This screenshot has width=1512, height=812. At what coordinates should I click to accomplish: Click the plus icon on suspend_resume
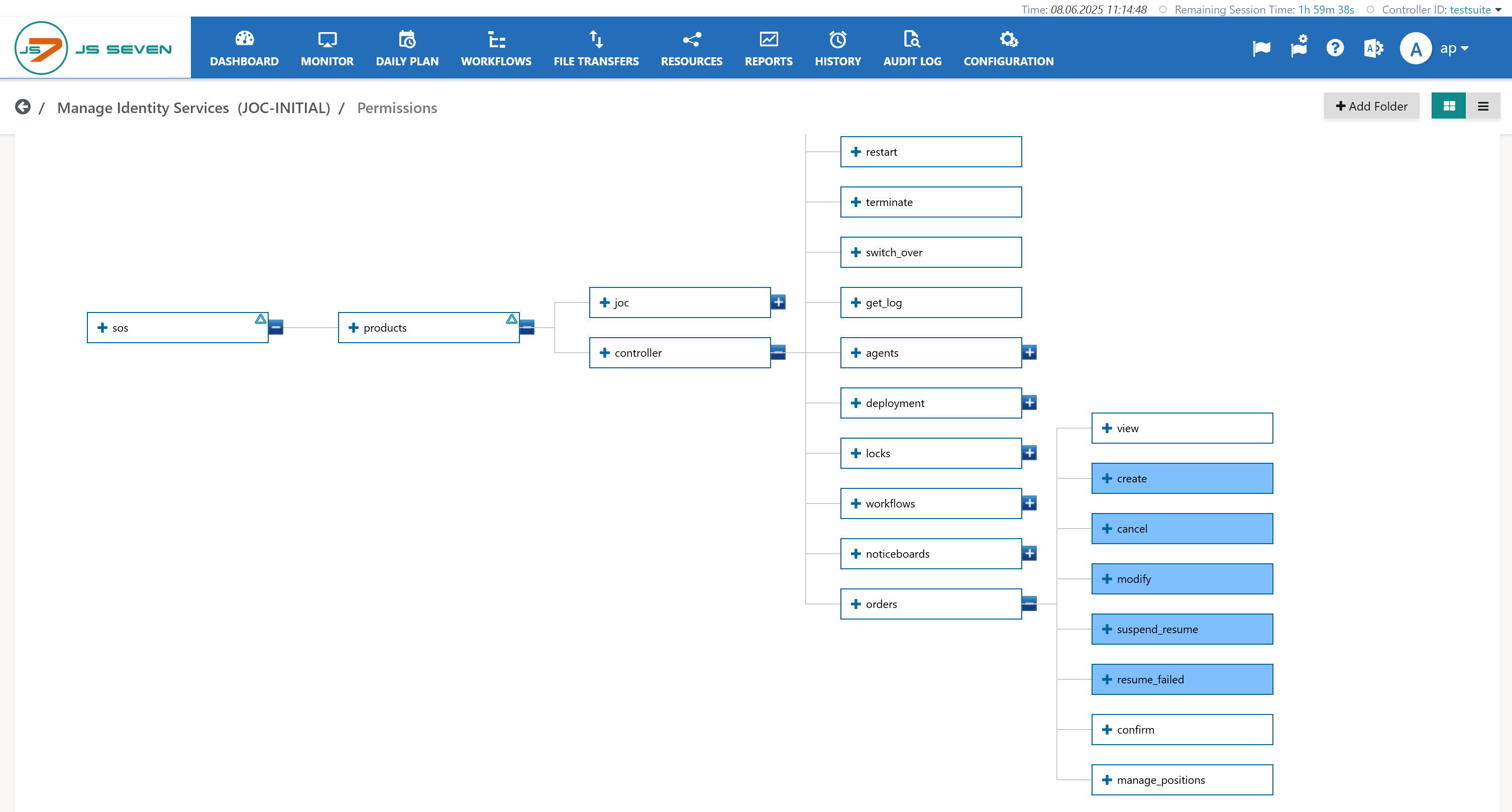tap(1107, 629)
